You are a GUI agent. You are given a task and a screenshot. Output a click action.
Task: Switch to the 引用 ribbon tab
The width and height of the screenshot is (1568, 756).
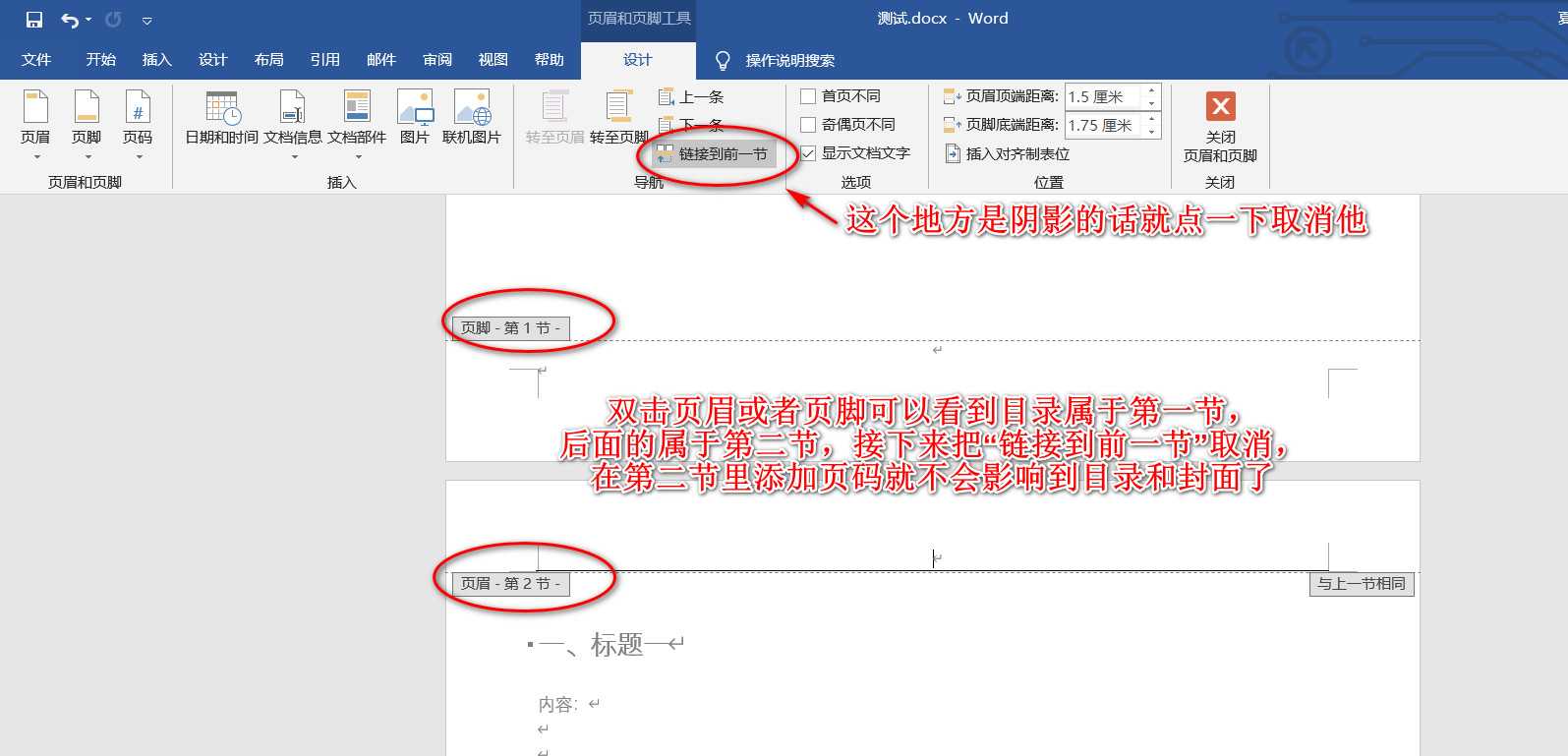click(x=324, y=60)
